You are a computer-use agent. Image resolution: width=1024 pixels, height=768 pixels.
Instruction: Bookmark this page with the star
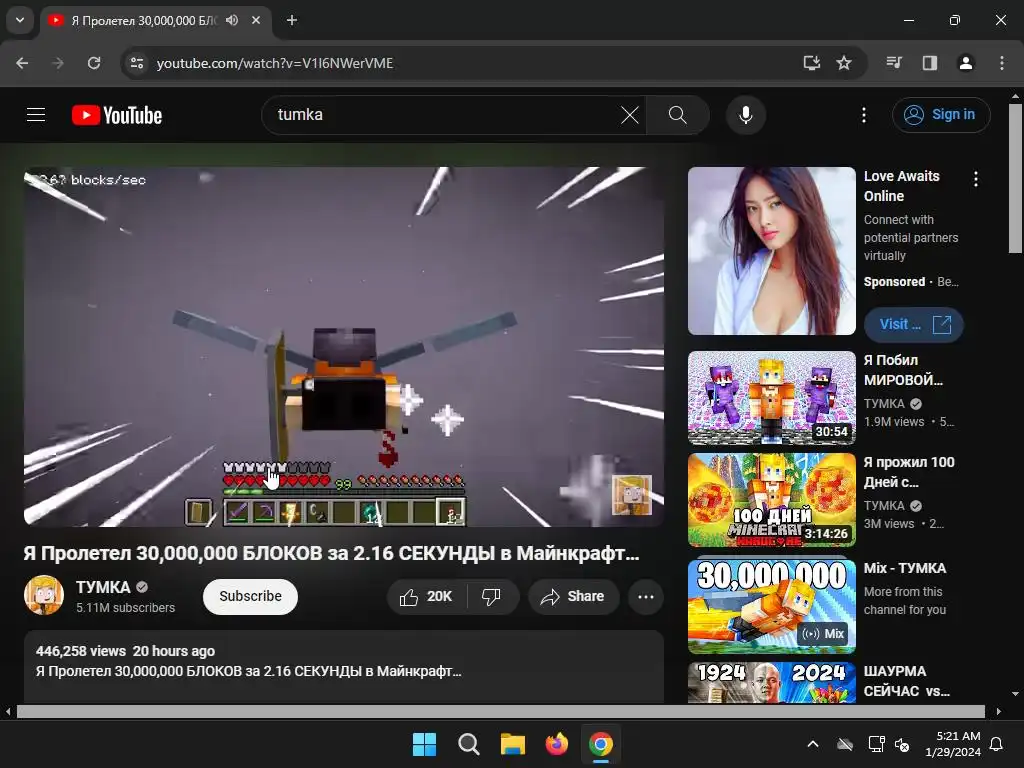click(844, 63)
